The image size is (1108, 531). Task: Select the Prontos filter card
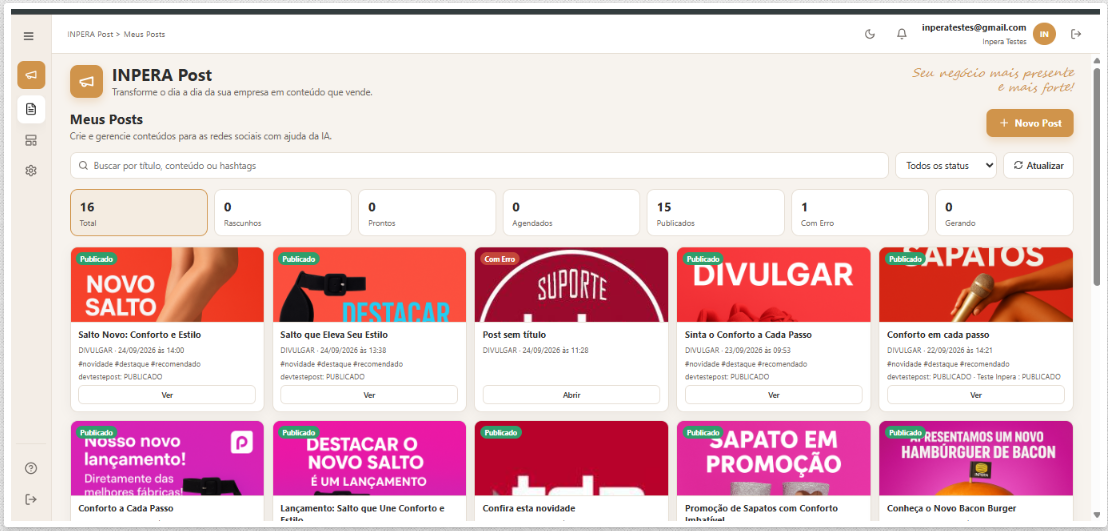(x=427, y=213)
